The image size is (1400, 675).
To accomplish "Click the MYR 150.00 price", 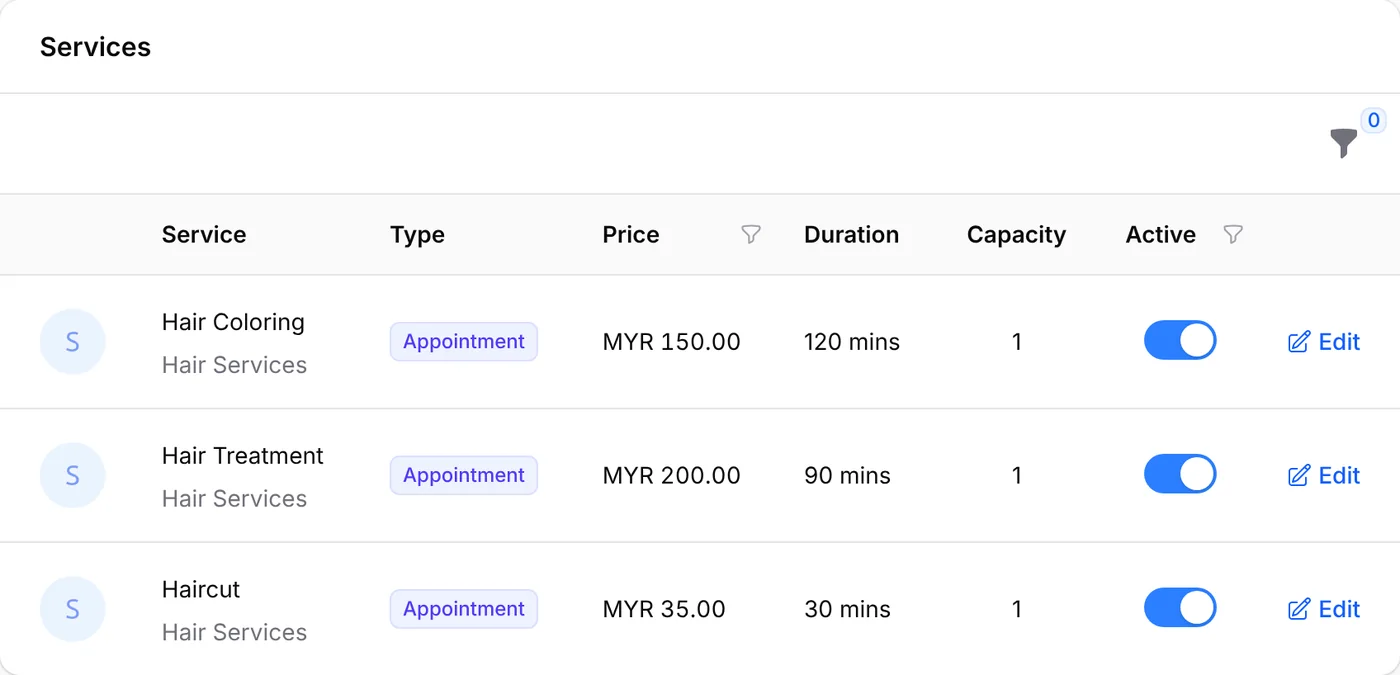I will coord(672,342).
